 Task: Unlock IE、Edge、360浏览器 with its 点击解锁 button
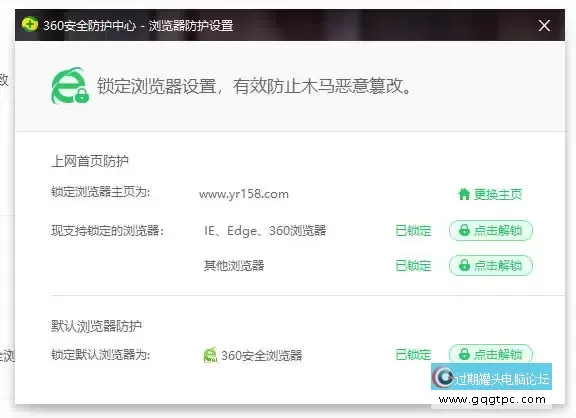(491, 231)
